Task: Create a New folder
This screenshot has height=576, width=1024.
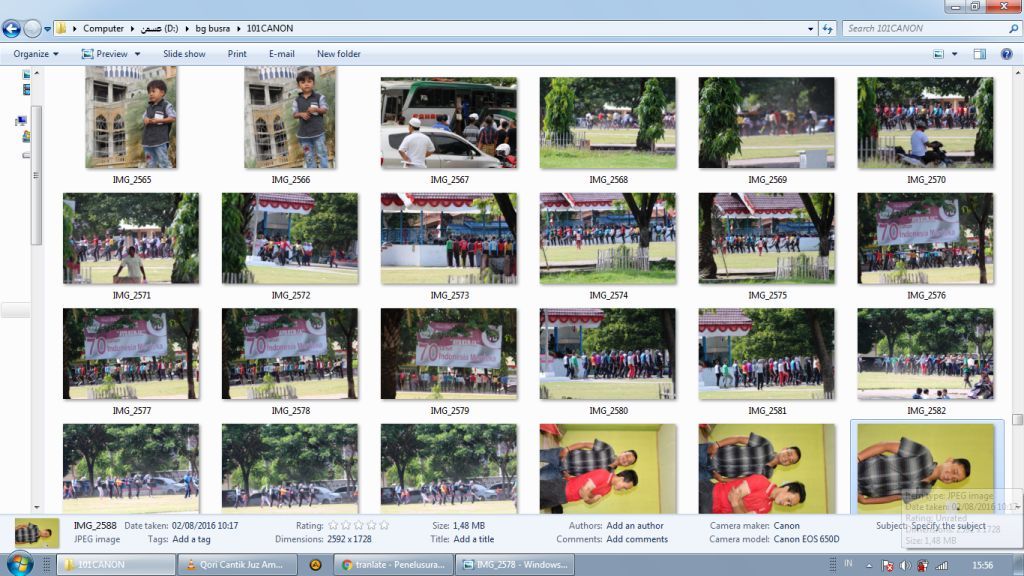Action: [338, 54]
